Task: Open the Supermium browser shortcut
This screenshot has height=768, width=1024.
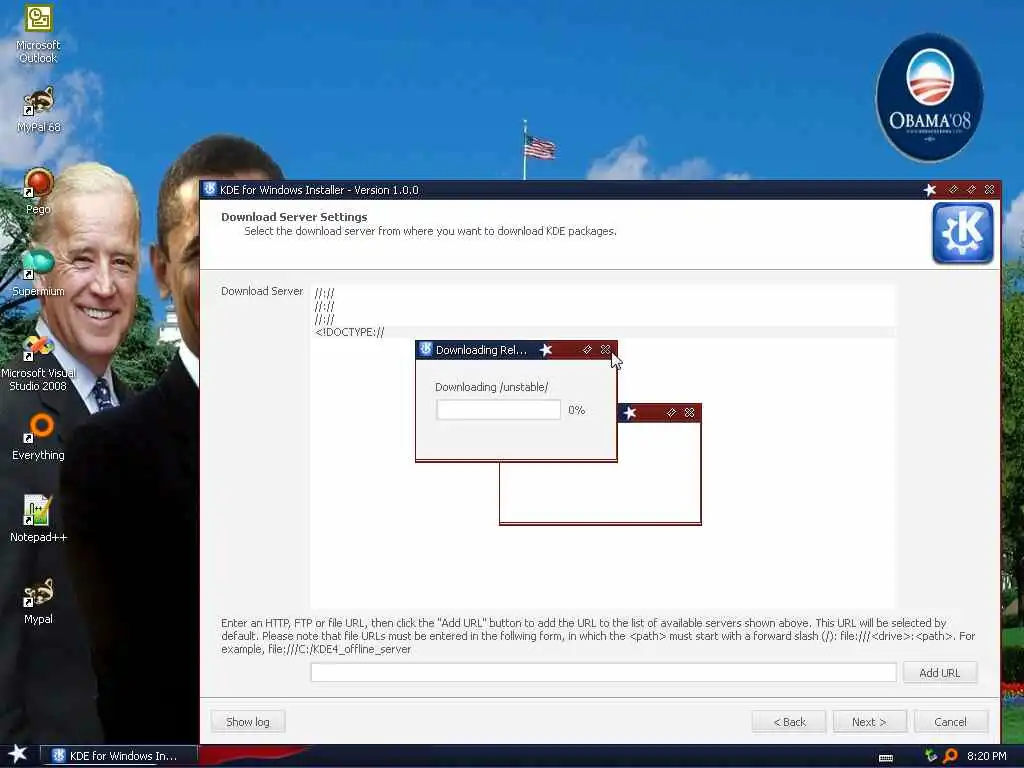Action: [38, 273]
